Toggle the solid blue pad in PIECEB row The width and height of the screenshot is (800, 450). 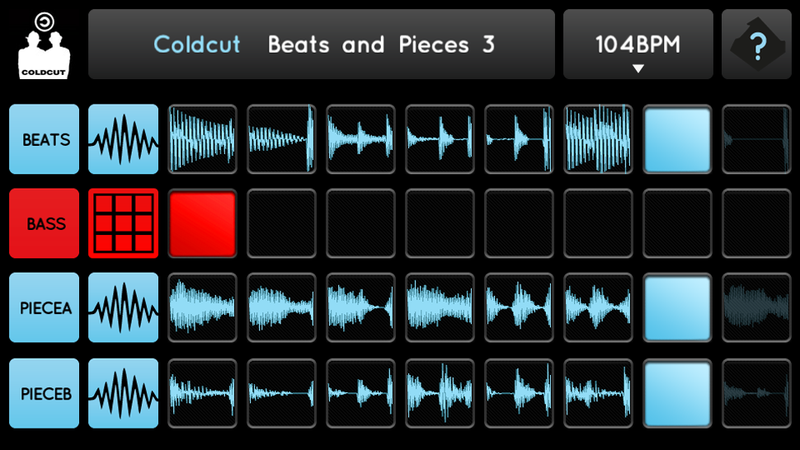point(677,393)
